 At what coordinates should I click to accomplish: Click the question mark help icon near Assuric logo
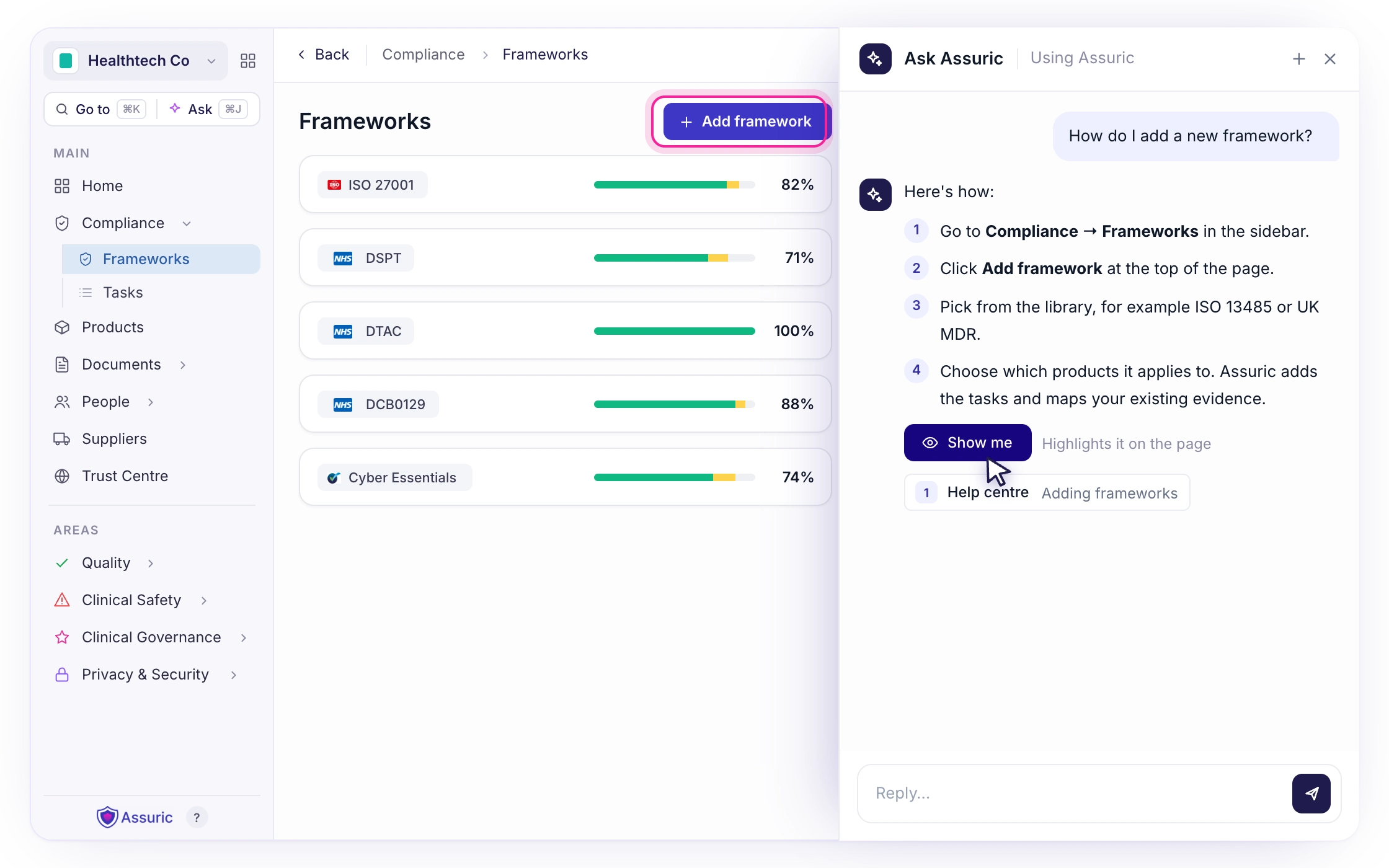point(197,817)
